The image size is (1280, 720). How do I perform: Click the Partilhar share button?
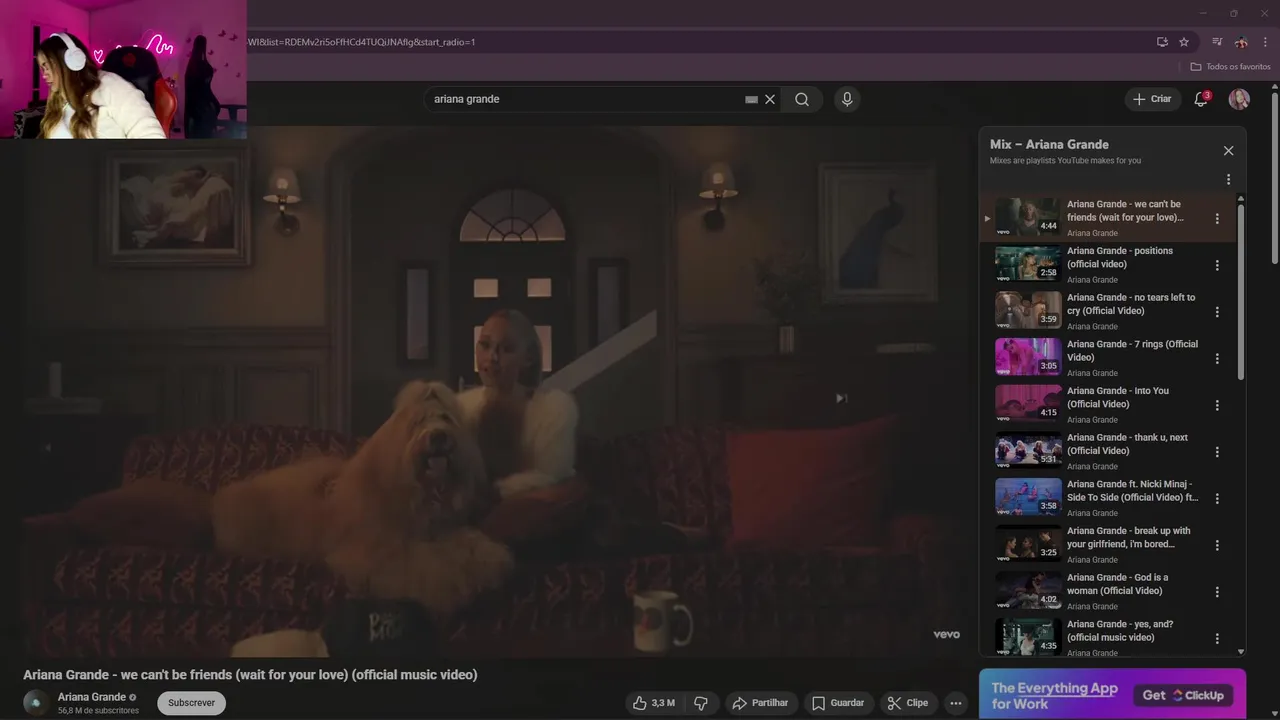tap(760, 703)
